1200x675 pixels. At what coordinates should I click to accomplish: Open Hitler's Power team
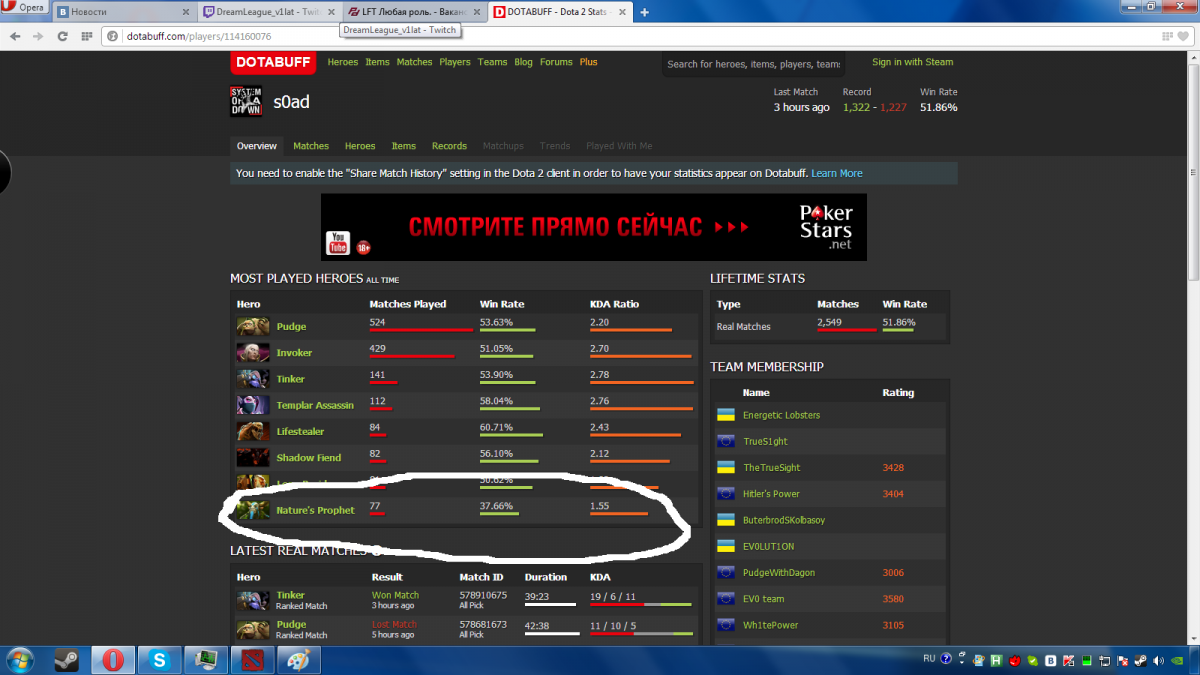[x=771, y=494]
